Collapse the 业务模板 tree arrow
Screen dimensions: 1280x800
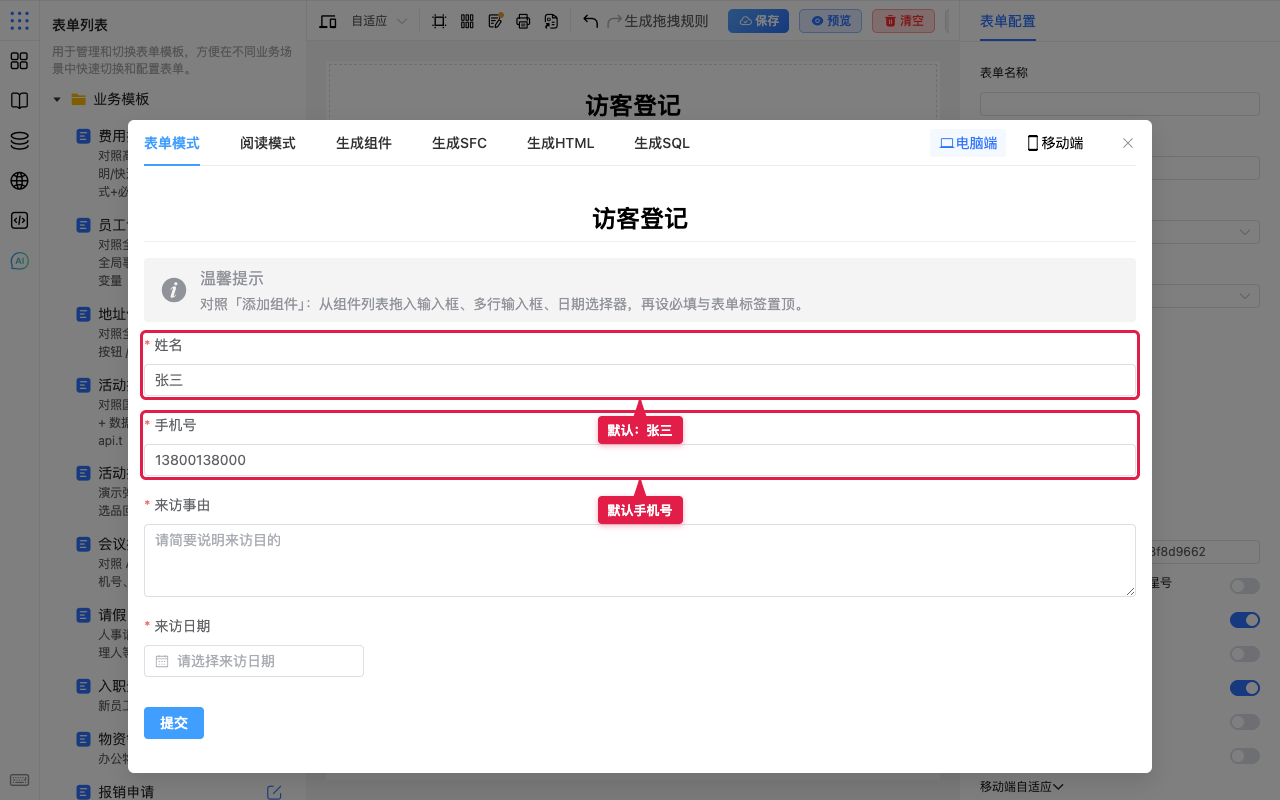(x=57, y=99)
